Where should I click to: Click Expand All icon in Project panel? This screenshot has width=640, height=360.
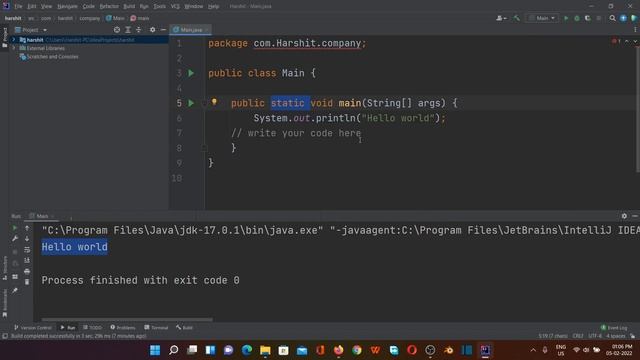(x=128, y=30)
